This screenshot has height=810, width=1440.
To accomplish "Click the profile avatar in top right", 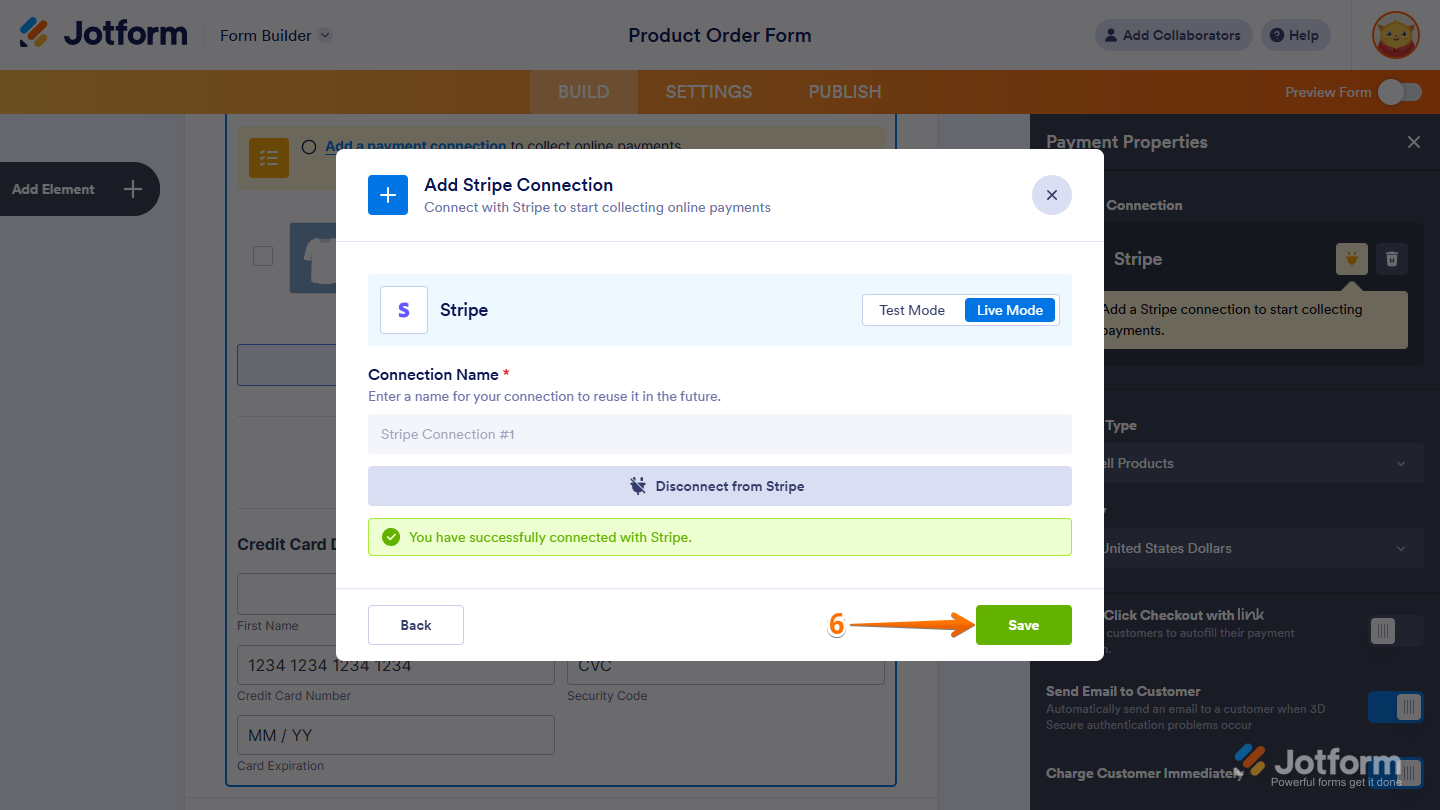I will (1395, 35).
